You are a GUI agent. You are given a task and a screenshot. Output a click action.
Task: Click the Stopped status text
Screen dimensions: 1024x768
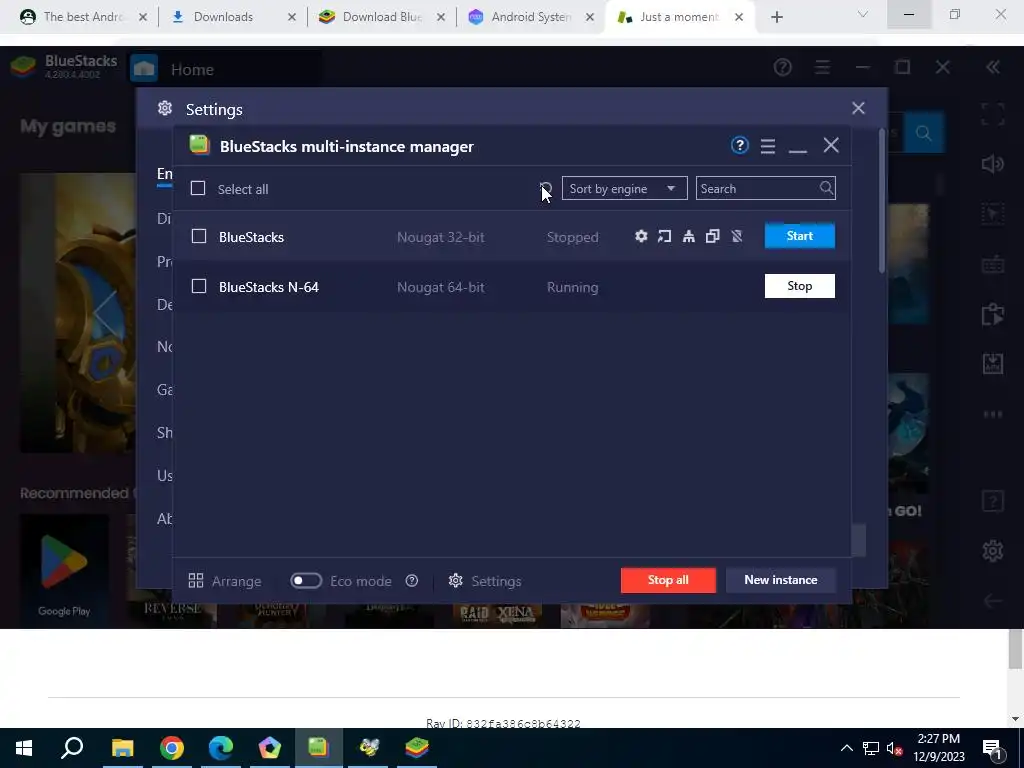click(x=573, y=237)
